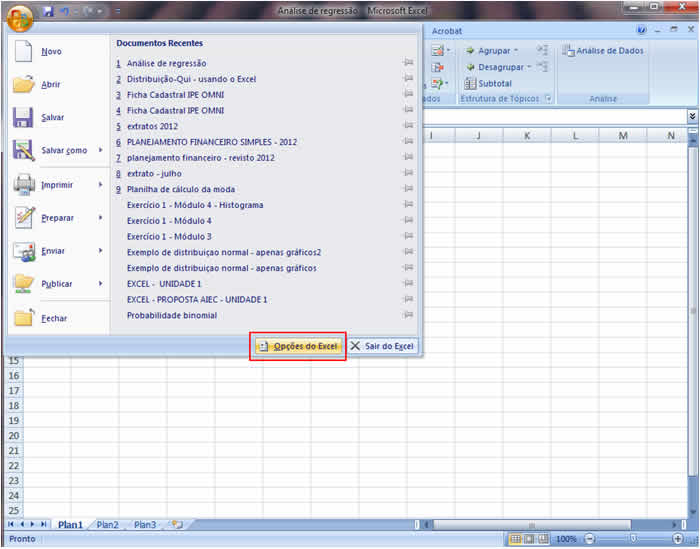The width and height of the screenshot is (700, 549).
Task: Click the Subtotal icon in ribbon
Action: coord(471,84)
